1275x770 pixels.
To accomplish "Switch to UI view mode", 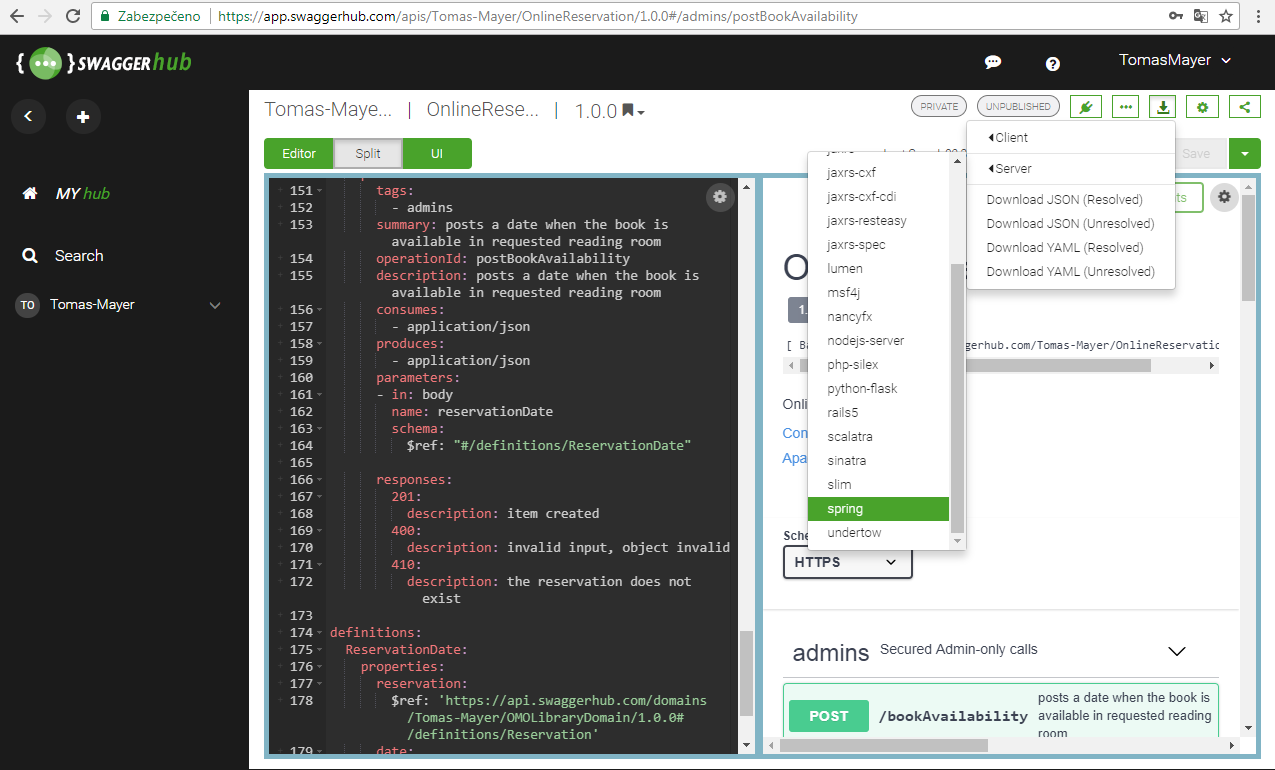I will [x=437, y=154].
